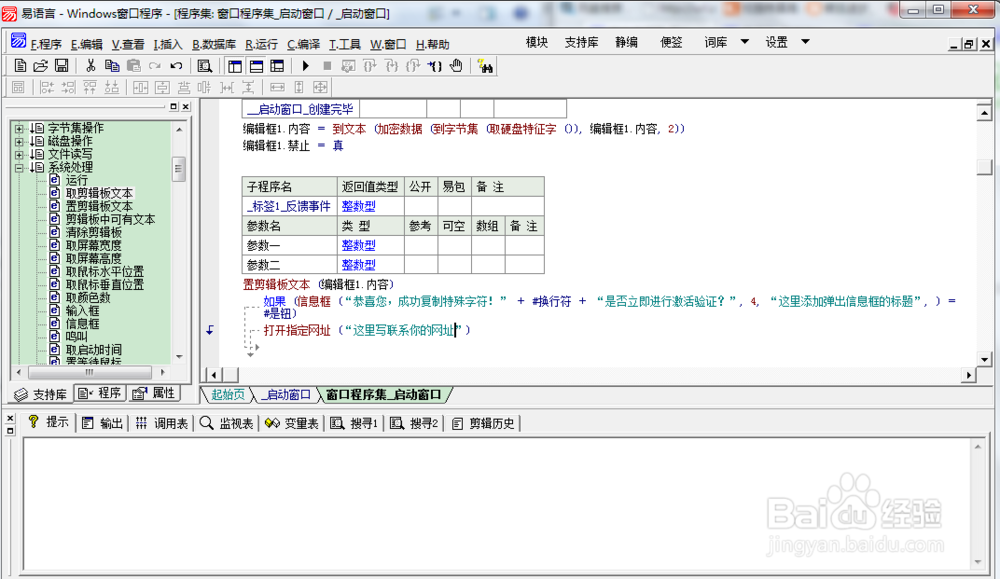1000x579 pixels.
Task: Open the H.帮助 menu
Action: click(432, 44)
